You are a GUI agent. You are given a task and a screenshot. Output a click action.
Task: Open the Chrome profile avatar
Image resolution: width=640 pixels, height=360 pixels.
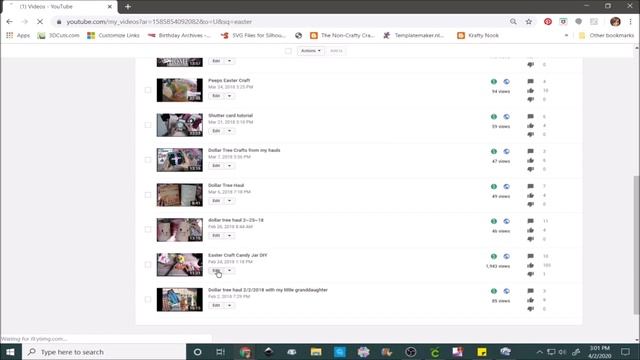615,22
